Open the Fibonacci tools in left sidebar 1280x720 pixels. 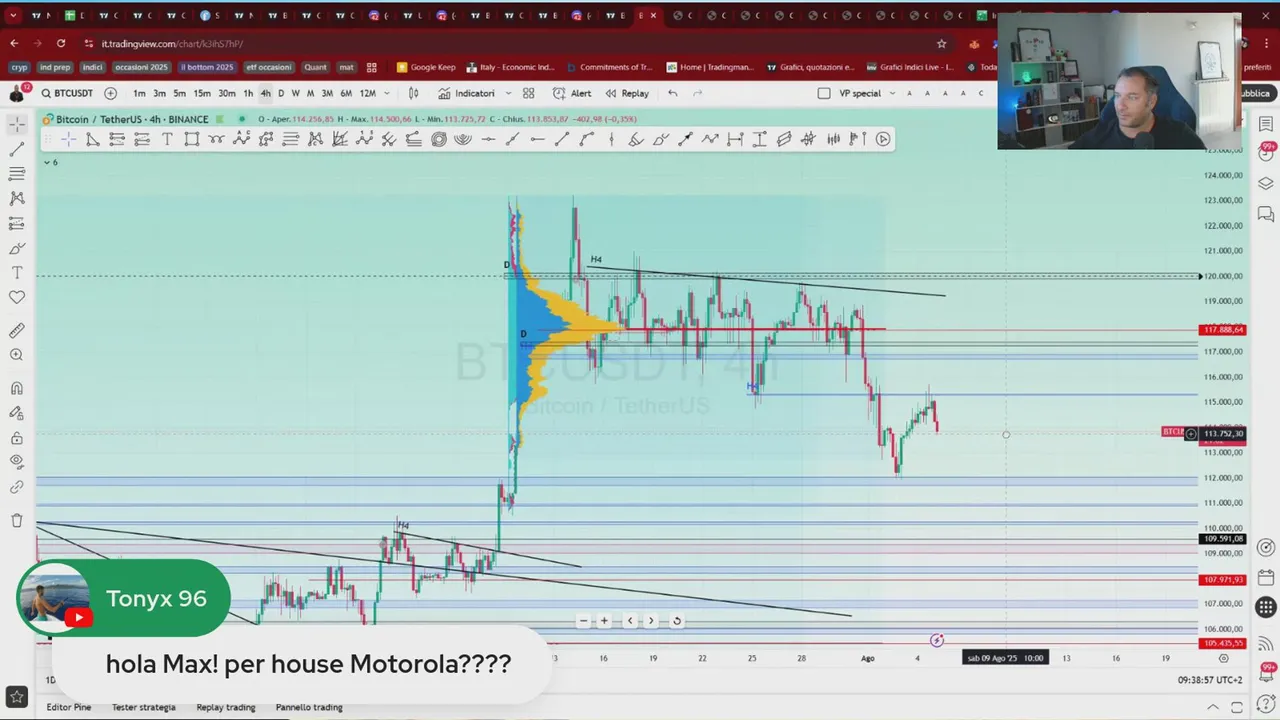(x=17, y=174)
